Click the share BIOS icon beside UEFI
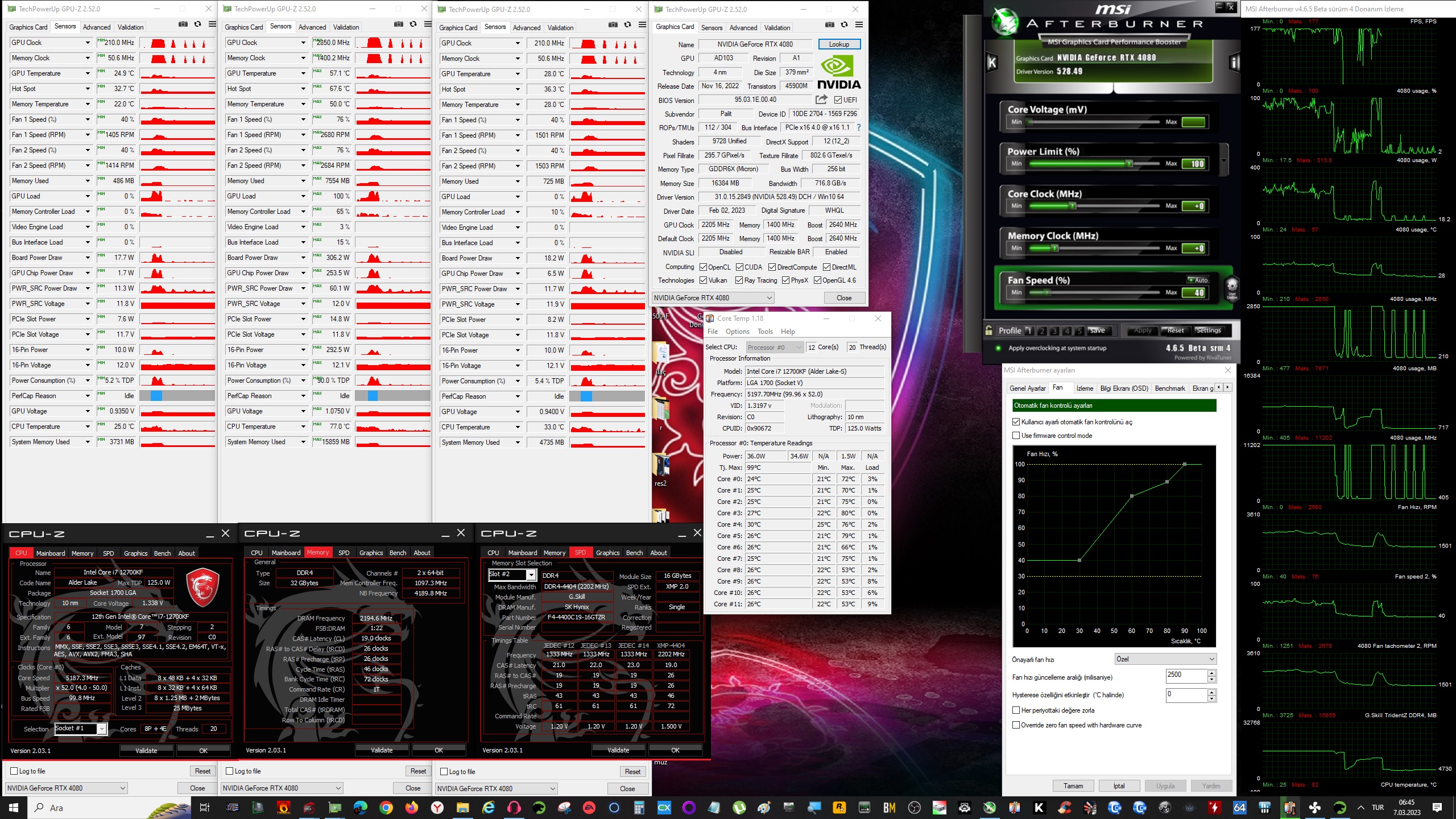 click(x=821, y=100)
